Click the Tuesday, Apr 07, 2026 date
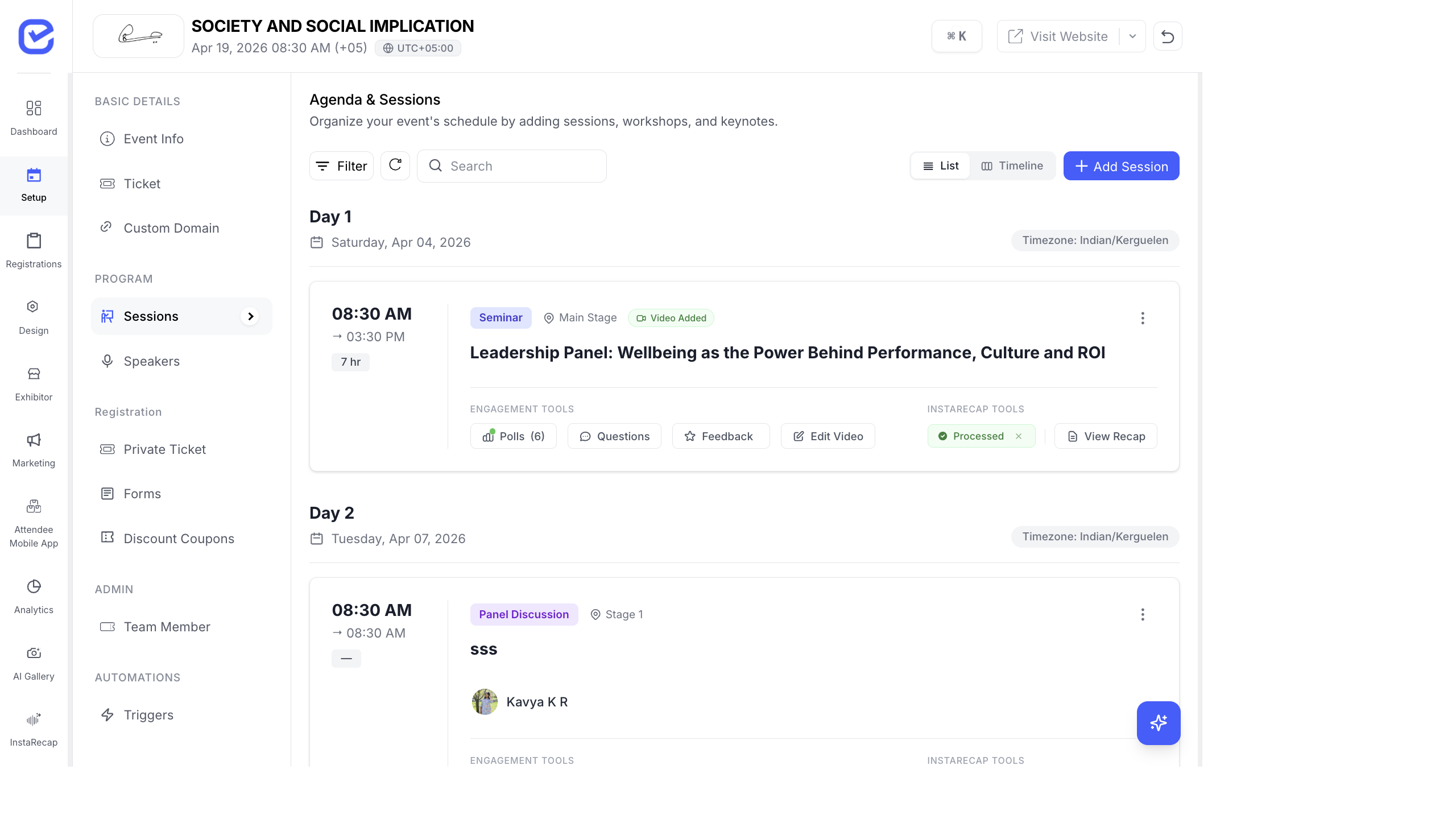The width and height of the screenshot is (1456, 819). pos(399,539)
